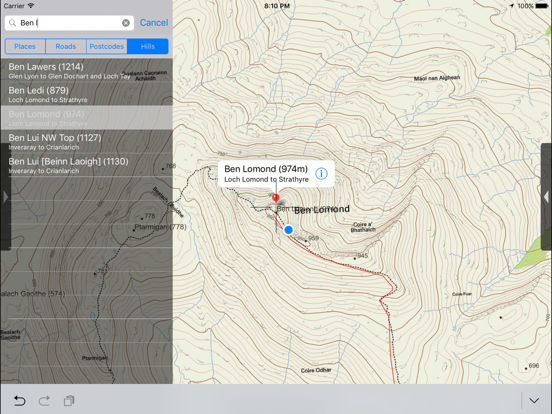Focus the 'Ben l' search field
Image resolution: width=552 pixels, height=414 pixels.
69,23
